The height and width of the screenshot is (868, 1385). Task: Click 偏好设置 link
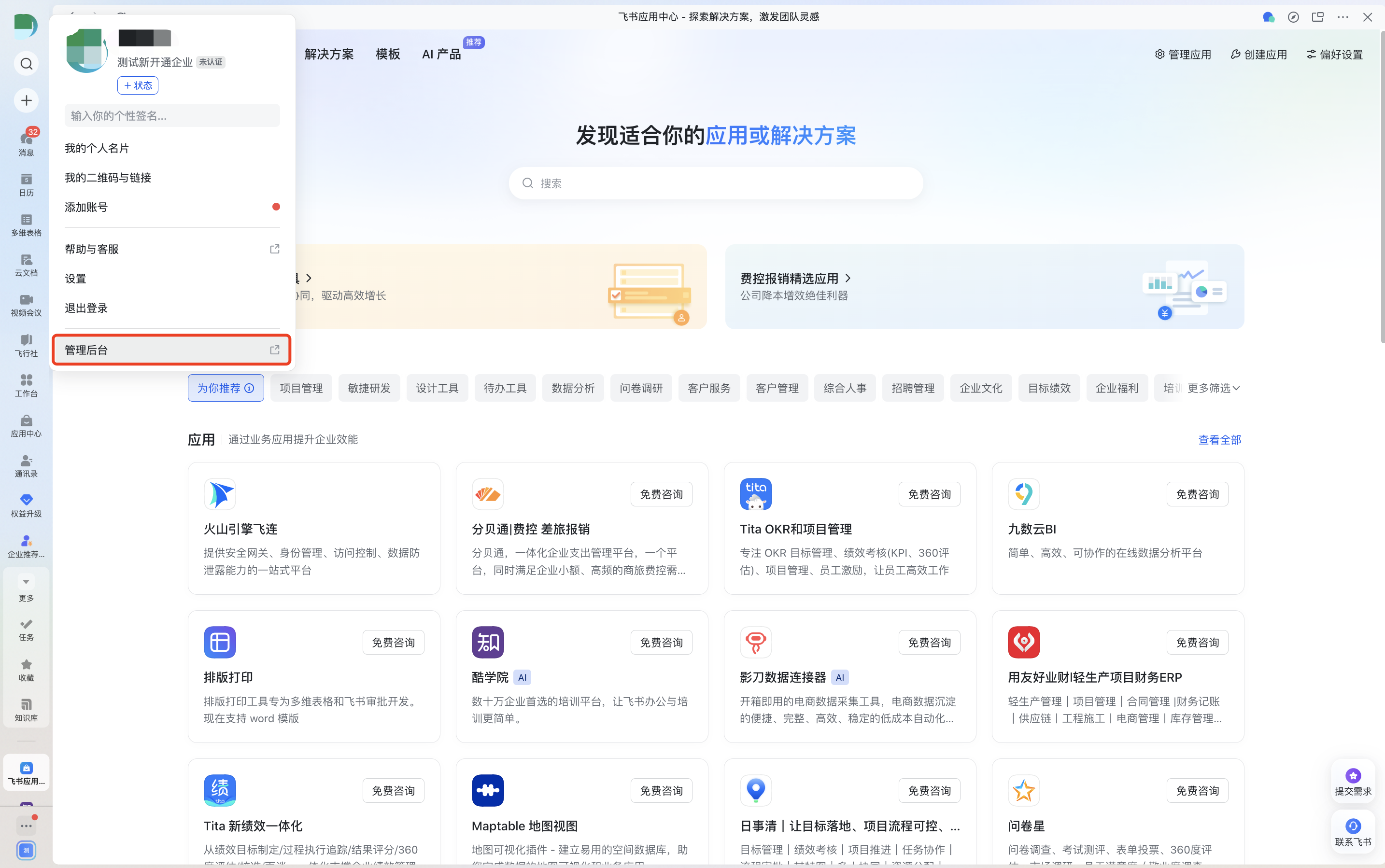[1334, 55]
